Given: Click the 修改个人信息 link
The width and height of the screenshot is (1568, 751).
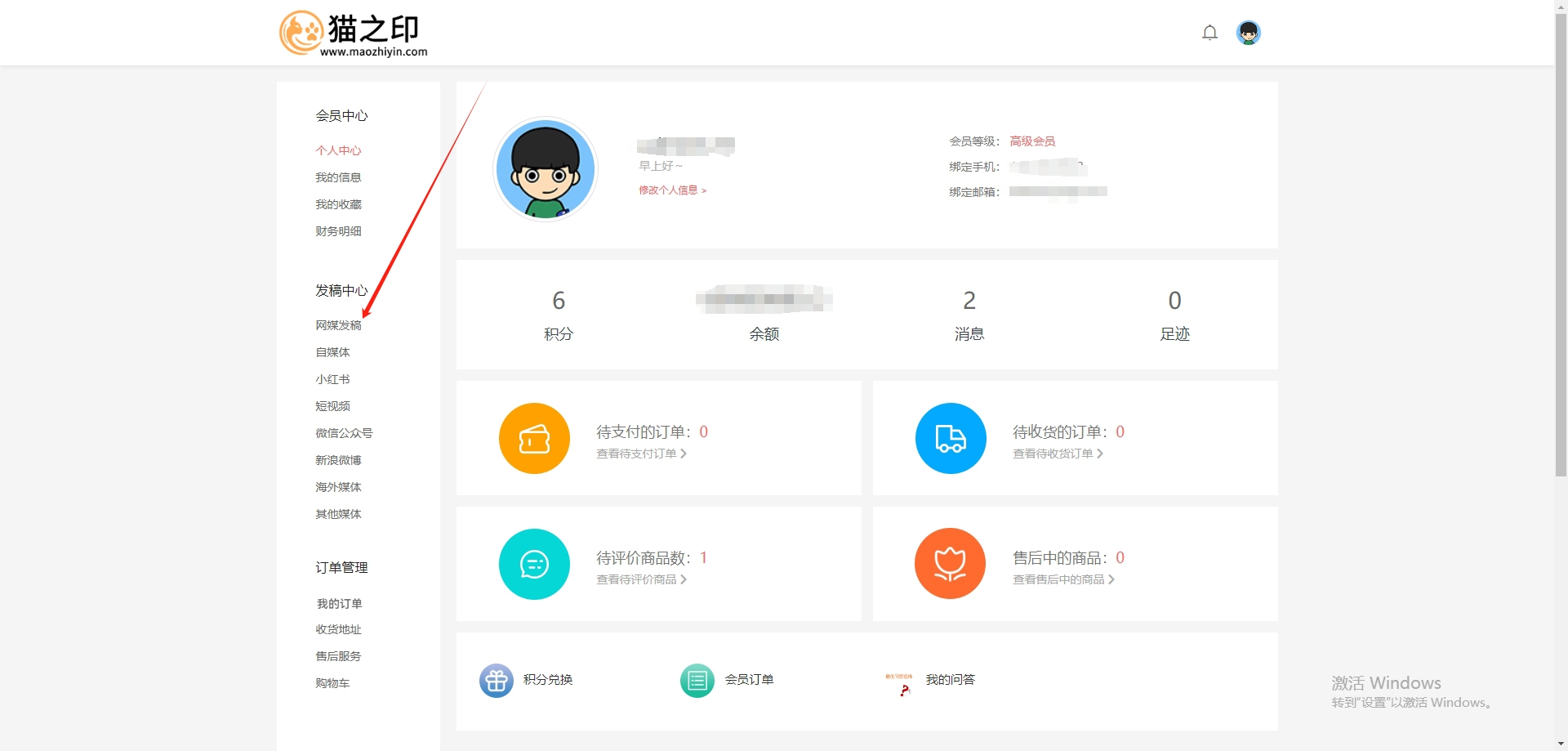Looking at the screenshot, I should [x=672, y=190].
